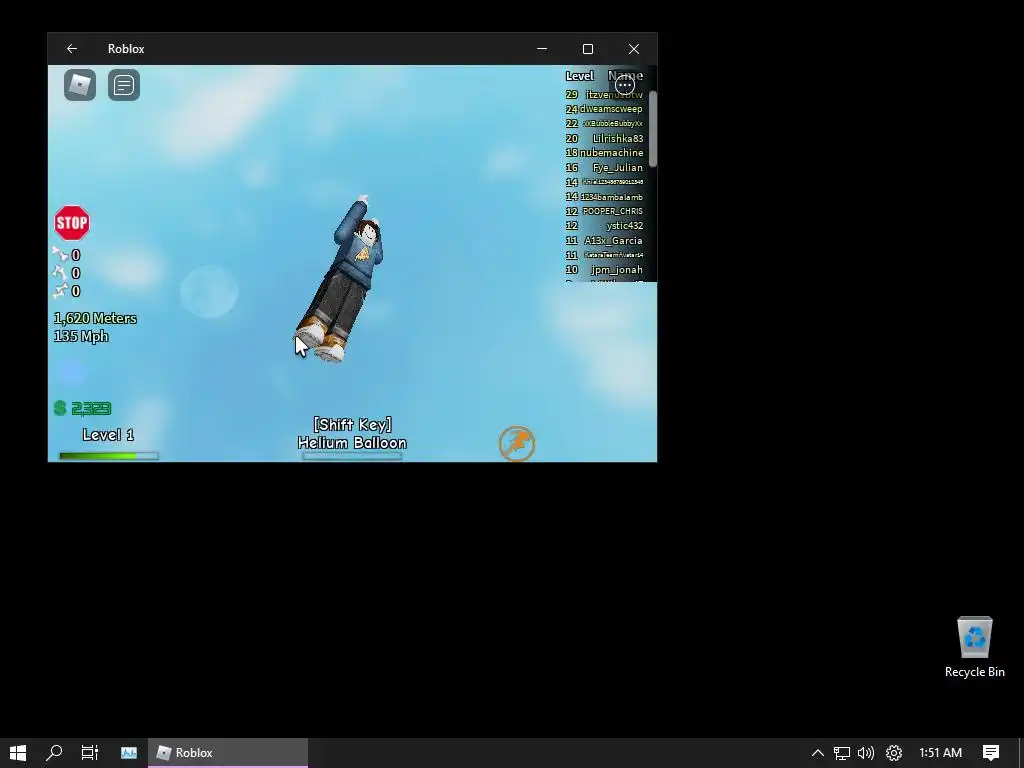Click the bottom broken bone counter icon
The width and height of the screenshot is (1024, 768).
(x=60, y=291)
